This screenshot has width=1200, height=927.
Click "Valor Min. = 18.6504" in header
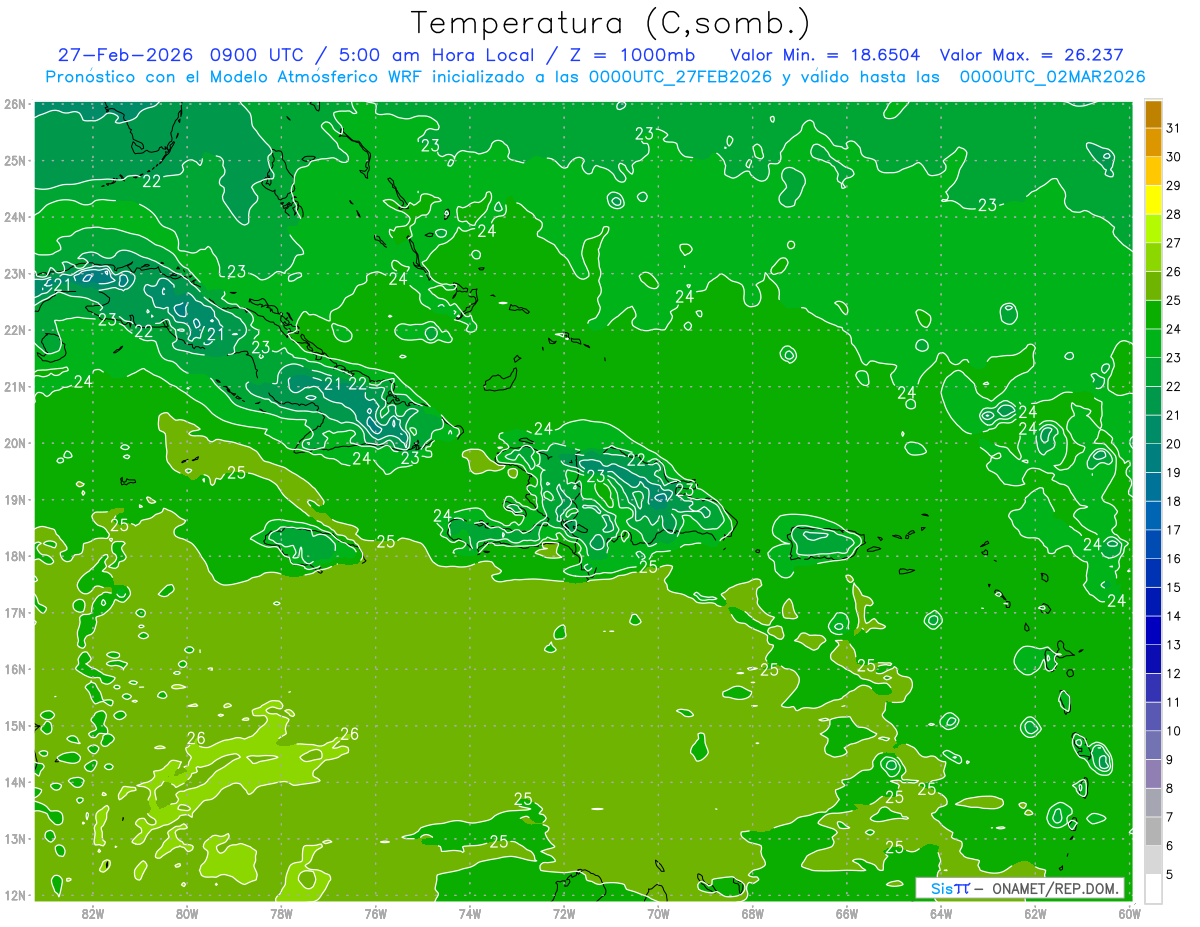click(825, 55)
